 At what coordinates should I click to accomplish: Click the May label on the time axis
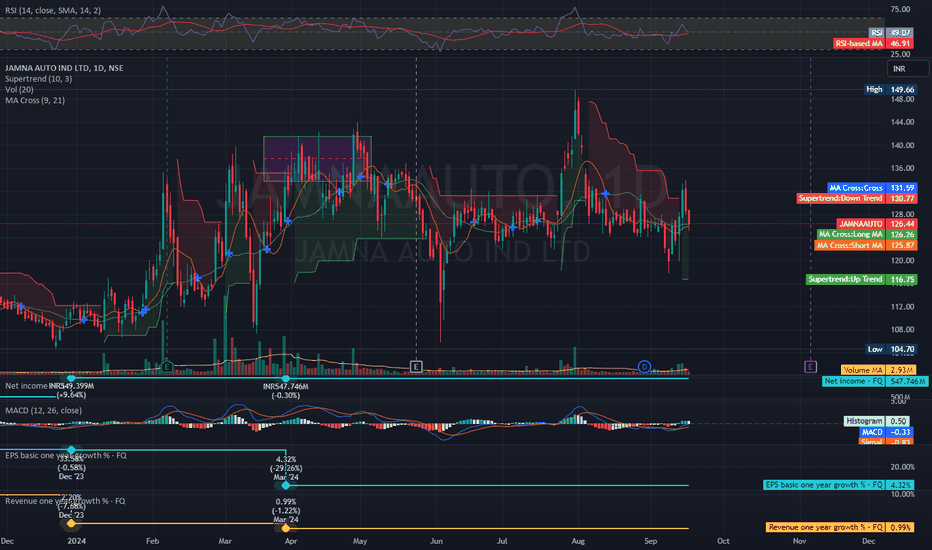tap(360, 542)
